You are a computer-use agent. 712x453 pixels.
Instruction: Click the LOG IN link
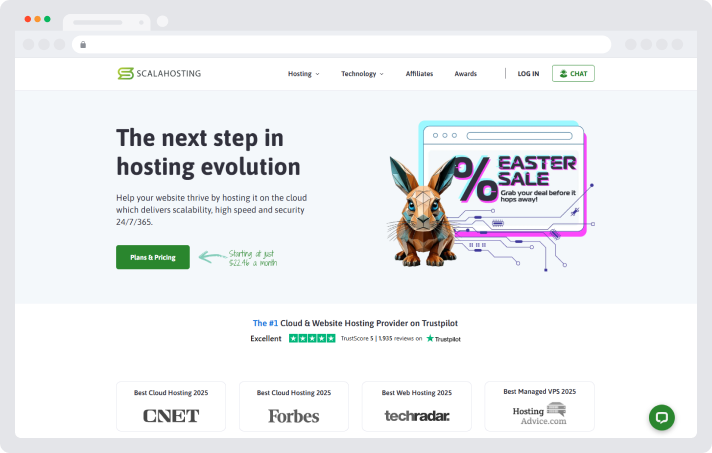pyautogui.click(x=528, y=74)
